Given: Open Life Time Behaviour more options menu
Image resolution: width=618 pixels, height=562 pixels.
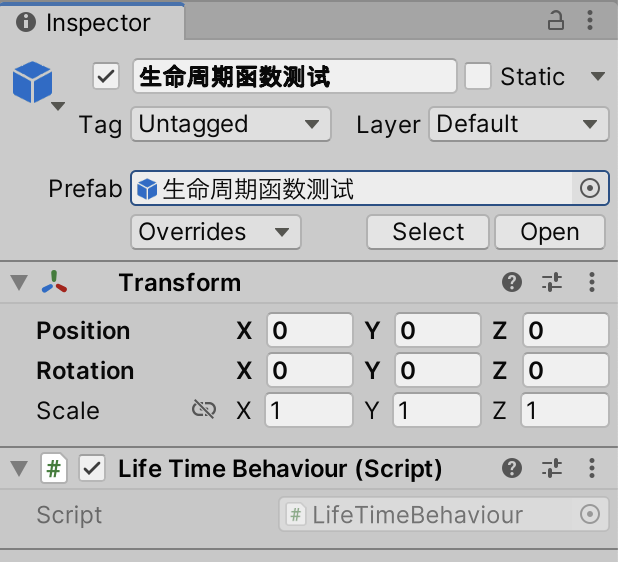Looking at the screenshot, I should [591, 468].
